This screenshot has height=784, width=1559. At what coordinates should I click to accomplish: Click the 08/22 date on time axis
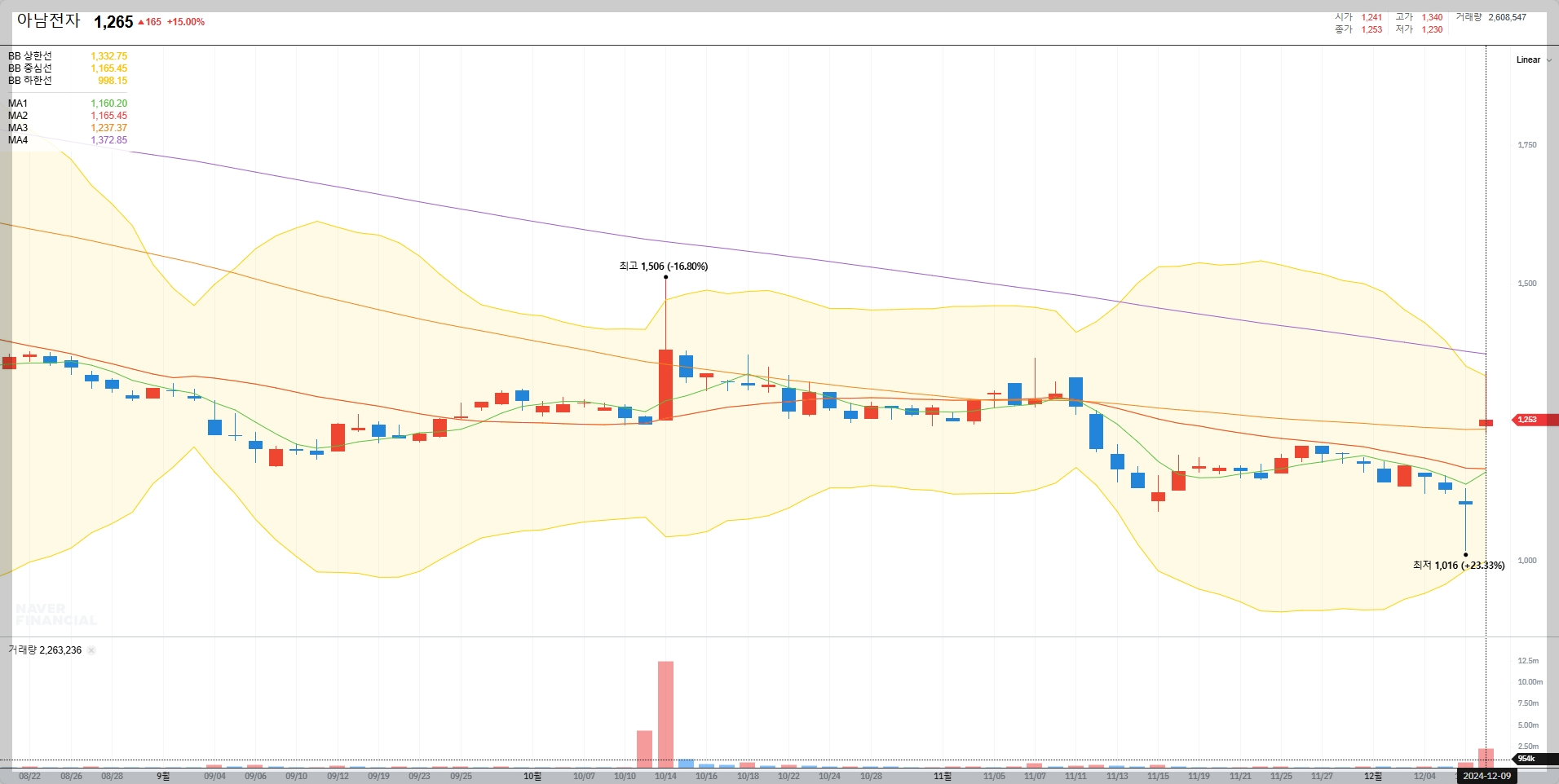pos(29,777)
